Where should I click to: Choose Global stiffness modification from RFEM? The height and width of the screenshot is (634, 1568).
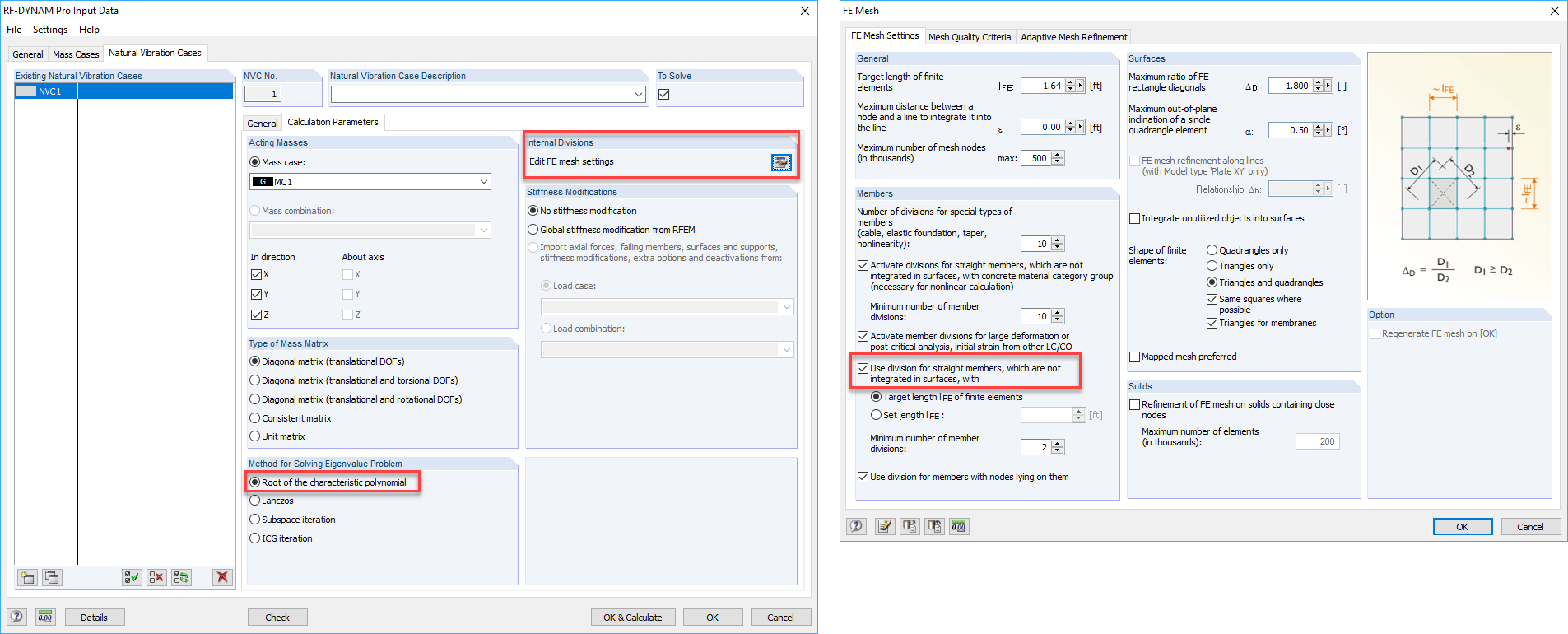click(611, 230)
